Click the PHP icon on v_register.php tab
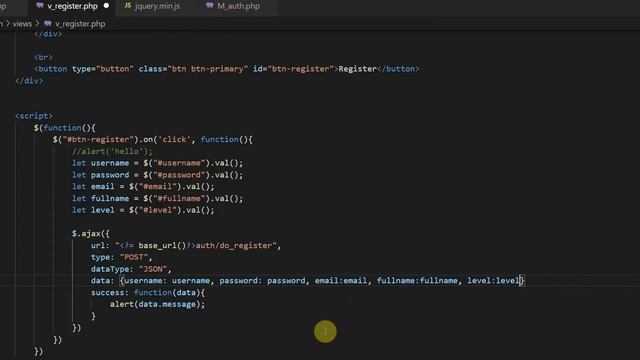The height and width of the screenshot is (360, 640). point(40,6)
